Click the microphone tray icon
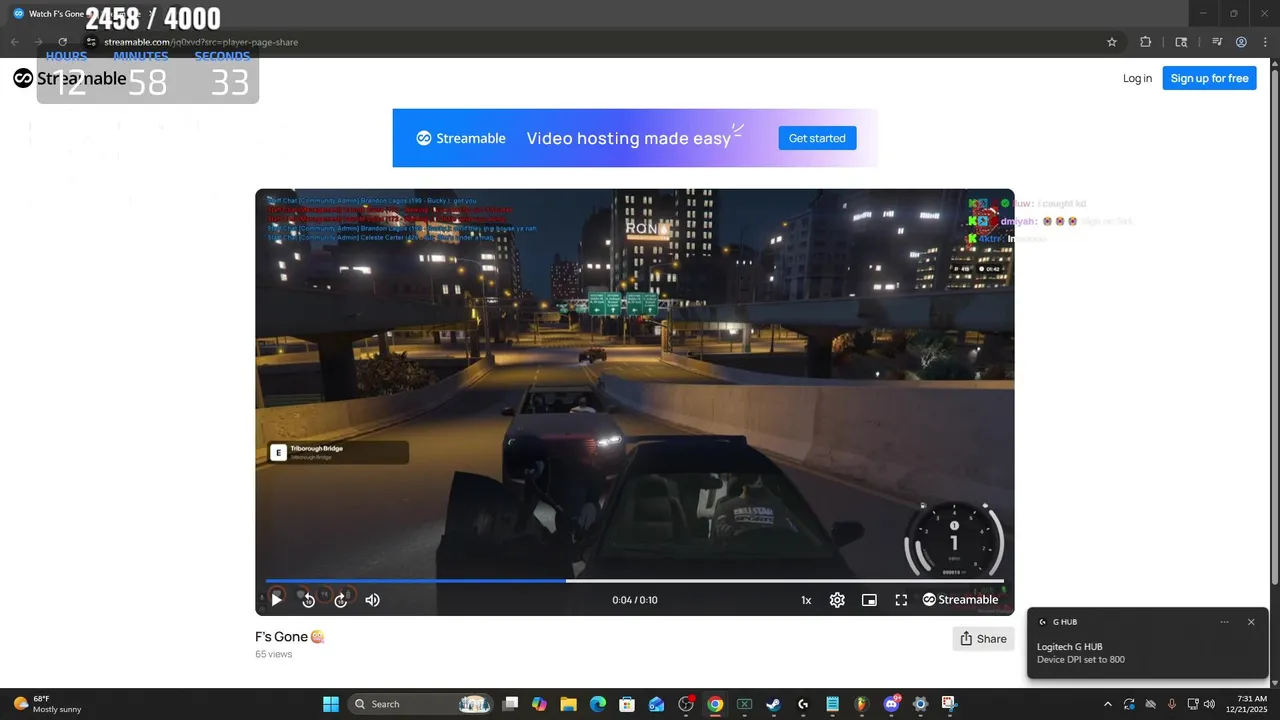 1172,704
